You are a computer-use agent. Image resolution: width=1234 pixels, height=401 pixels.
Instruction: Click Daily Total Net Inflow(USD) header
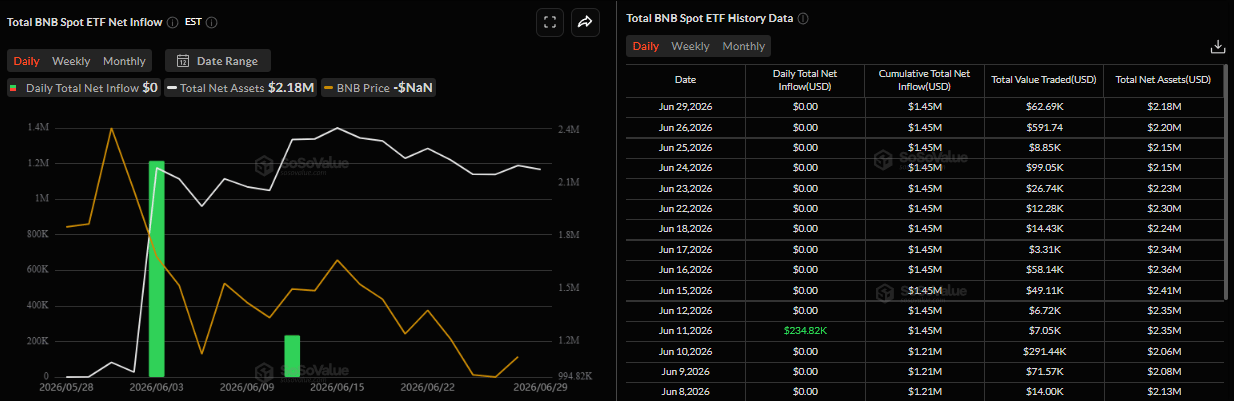pyautogui.click(x=805, y=80)
